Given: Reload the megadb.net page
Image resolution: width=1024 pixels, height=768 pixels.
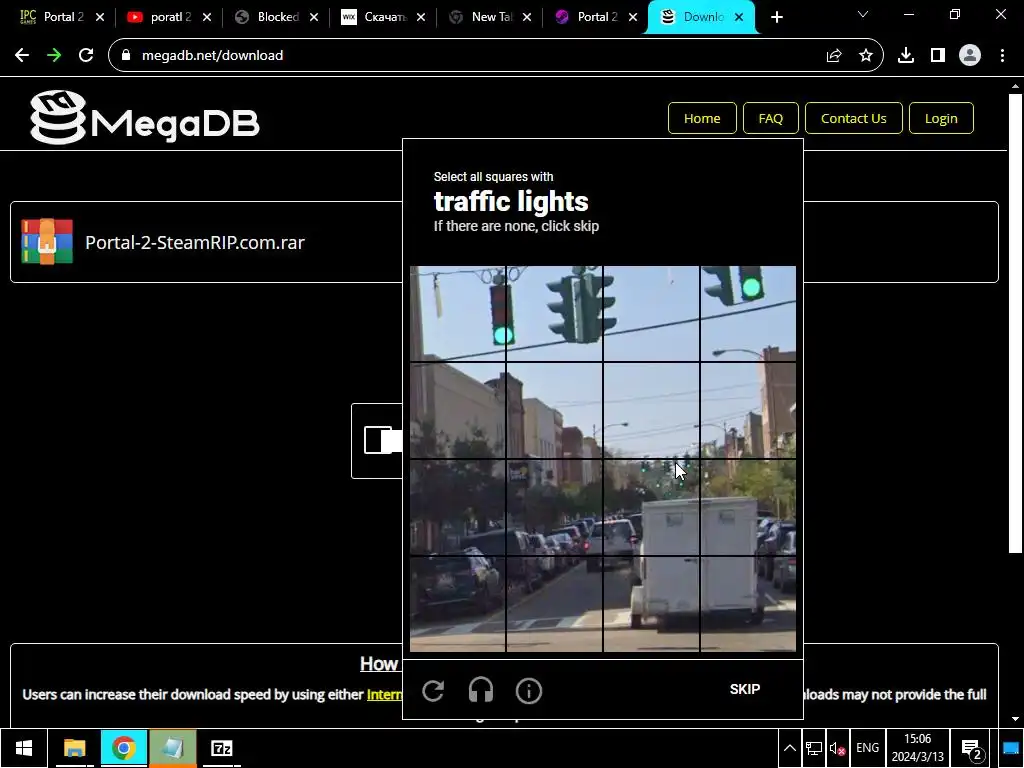Looking at the screenshot, I should [x=86, y=56].
